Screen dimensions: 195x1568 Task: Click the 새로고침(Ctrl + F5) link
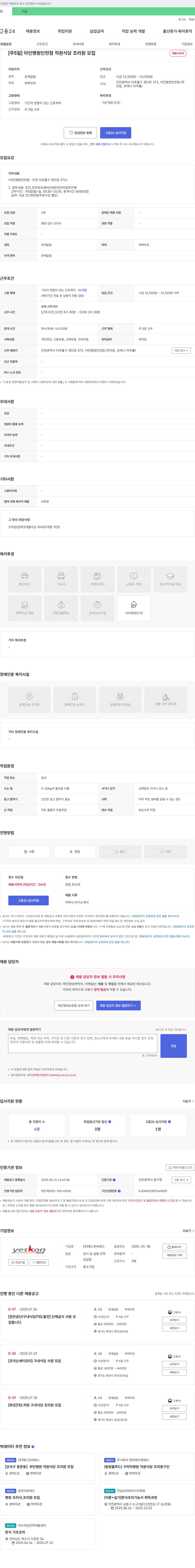pos(104,144)
